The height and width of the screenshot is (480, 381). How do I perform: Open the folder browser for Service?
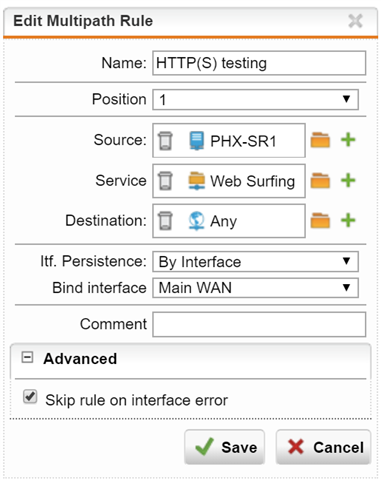pos(320,181)
